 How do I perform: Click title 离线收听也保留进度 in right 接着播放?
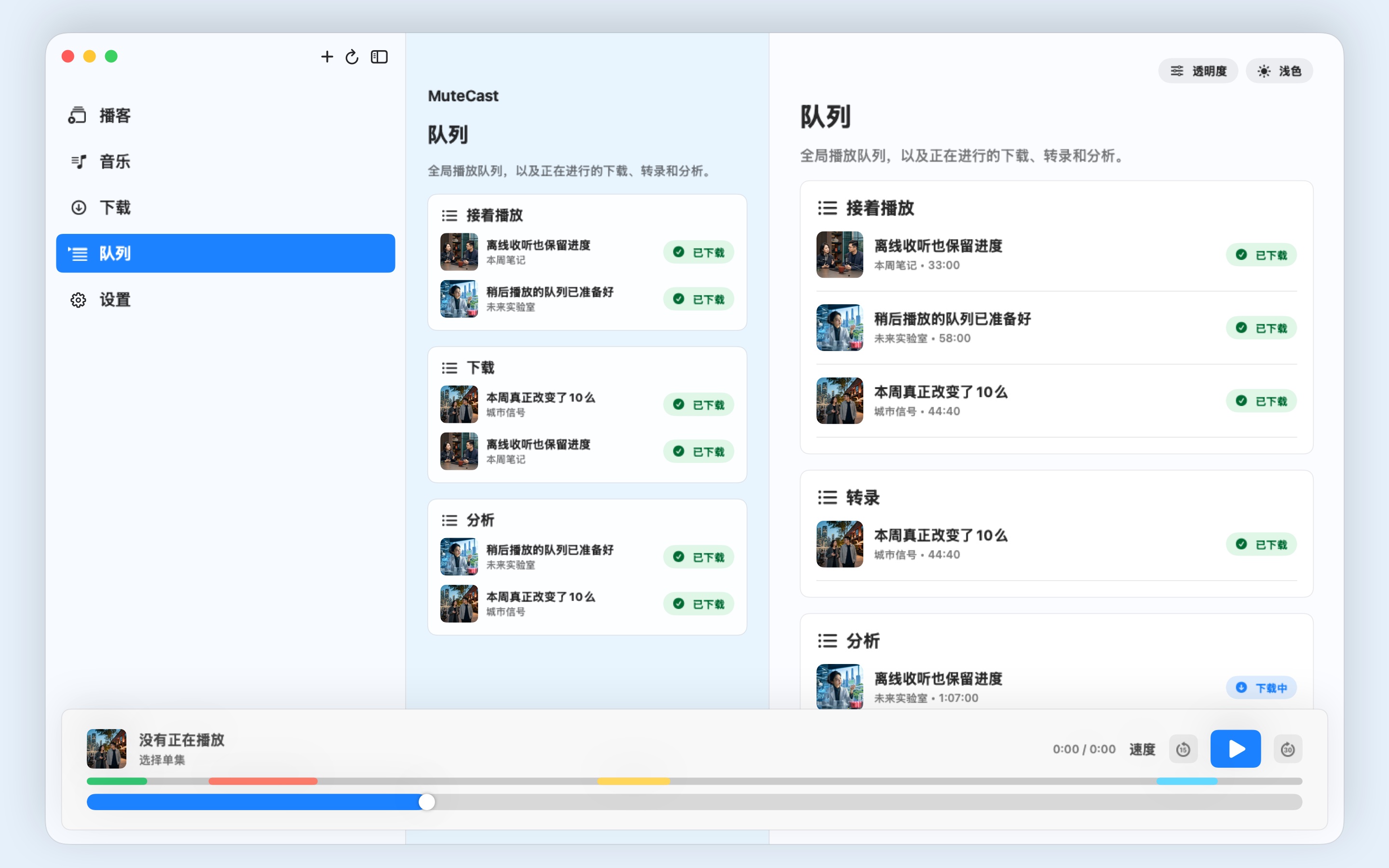pos(938,246)
